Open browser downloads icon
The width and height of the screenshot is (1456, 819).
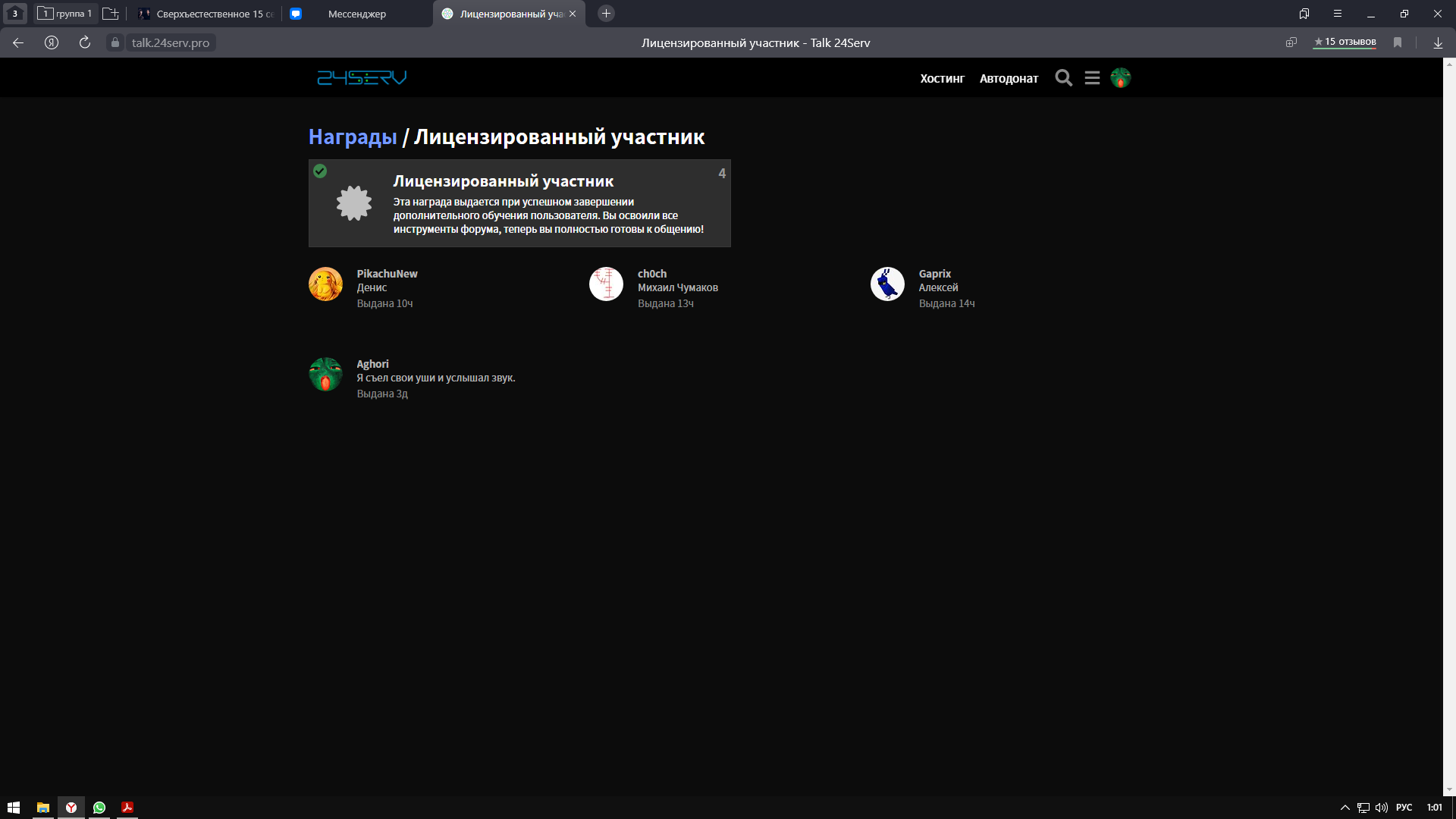(x=1438, y=42)
